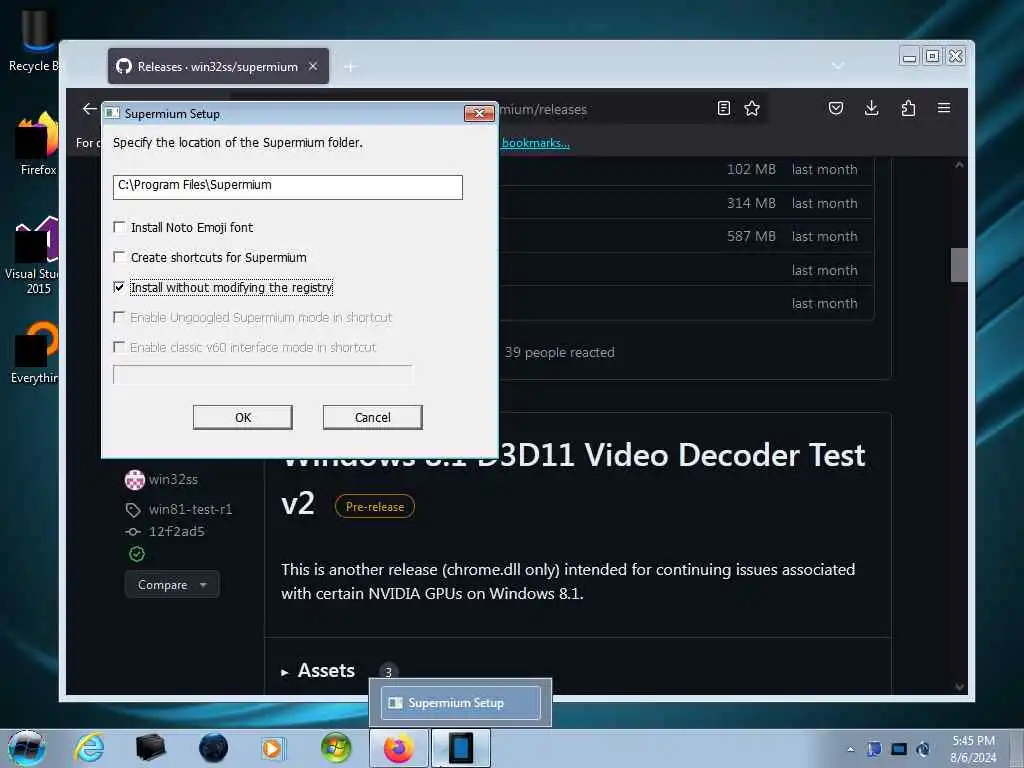Click the Supermium Setup taskbar preview

click(460, 703)
